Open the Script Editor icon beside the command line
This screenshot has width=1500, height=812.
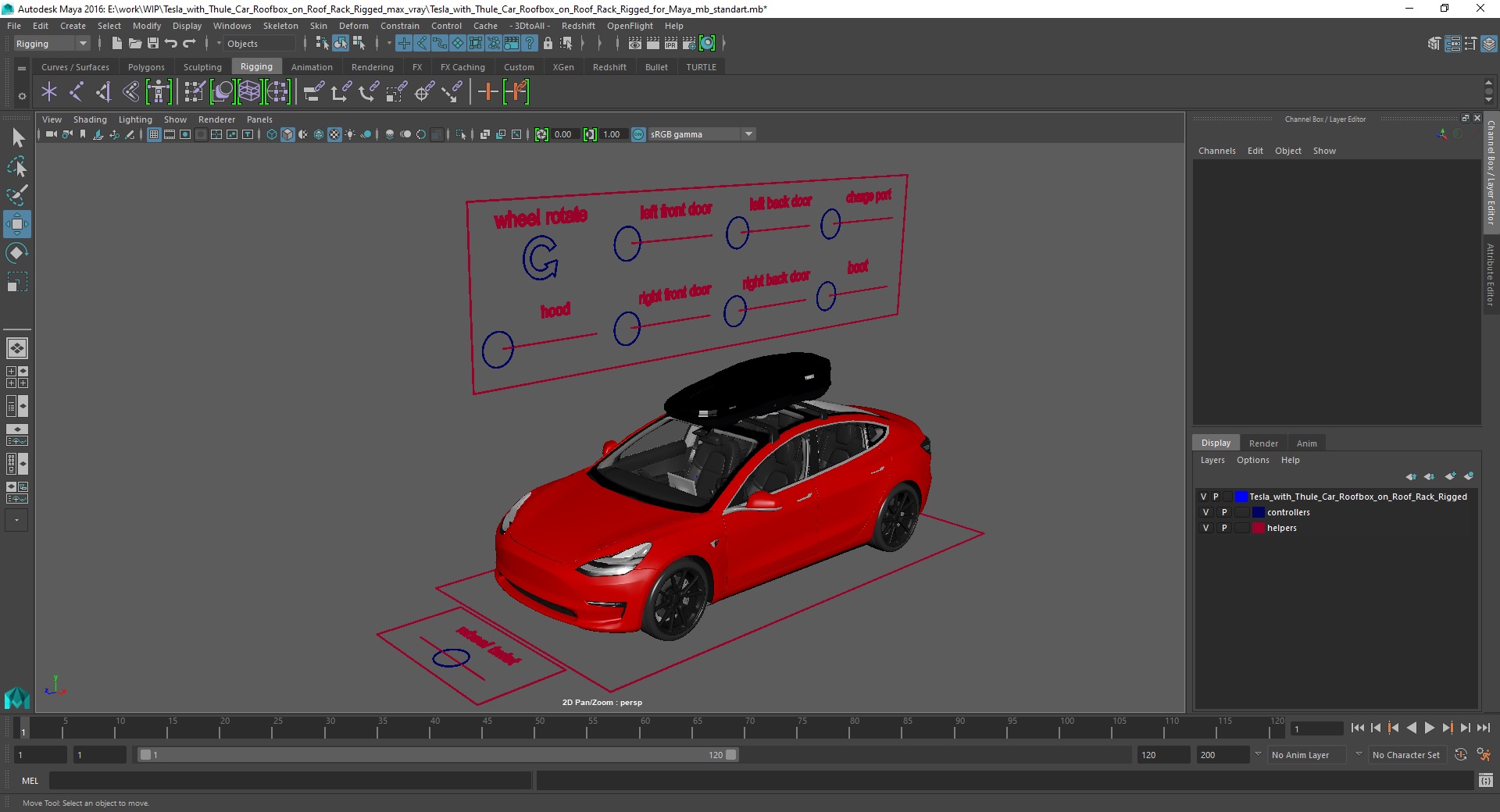pyautogui.click(x=1485, y=780)
